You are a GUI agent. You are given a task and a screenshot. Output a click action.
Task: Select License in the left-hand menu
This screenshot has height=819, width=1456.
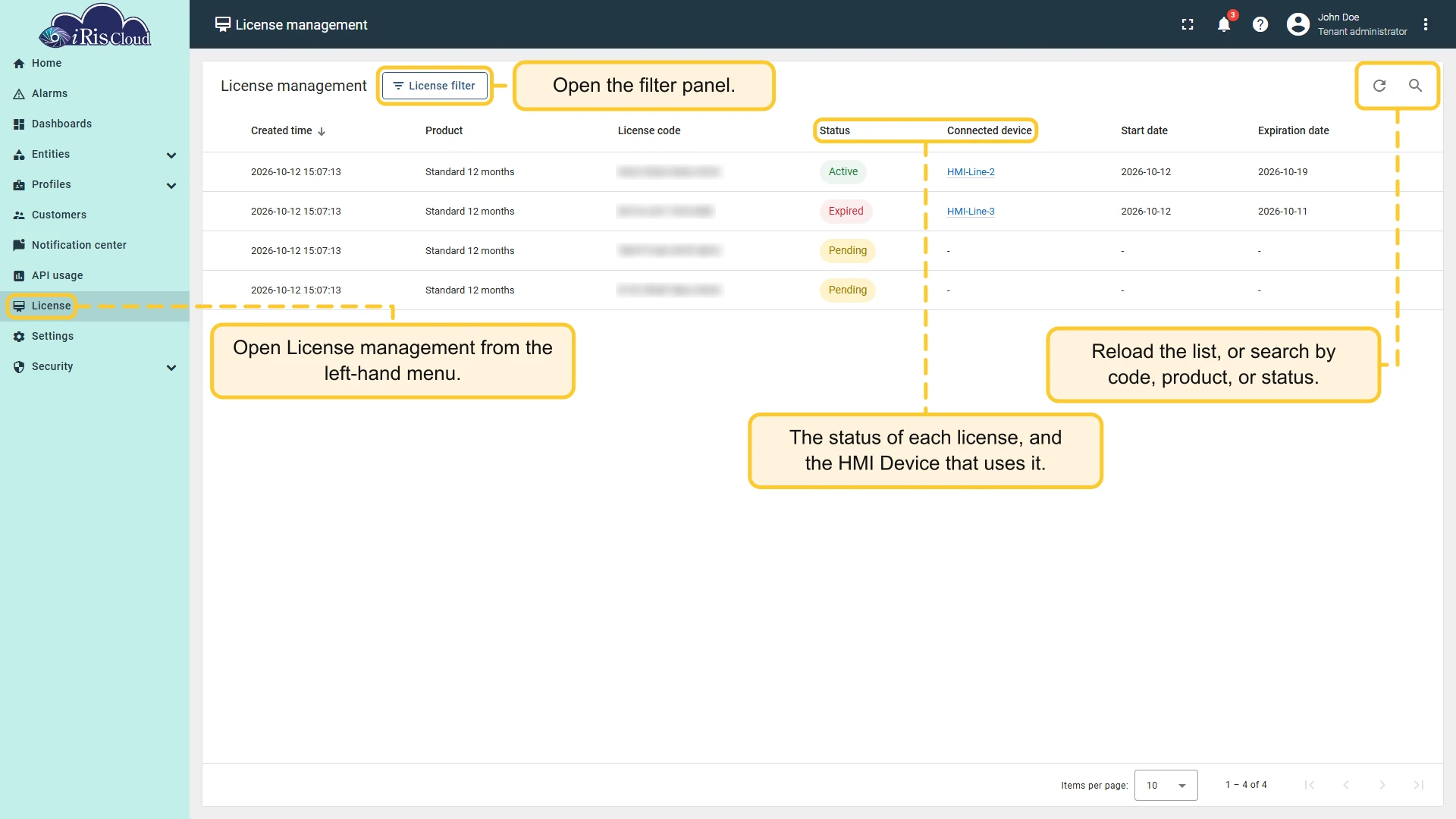(95, 306)
